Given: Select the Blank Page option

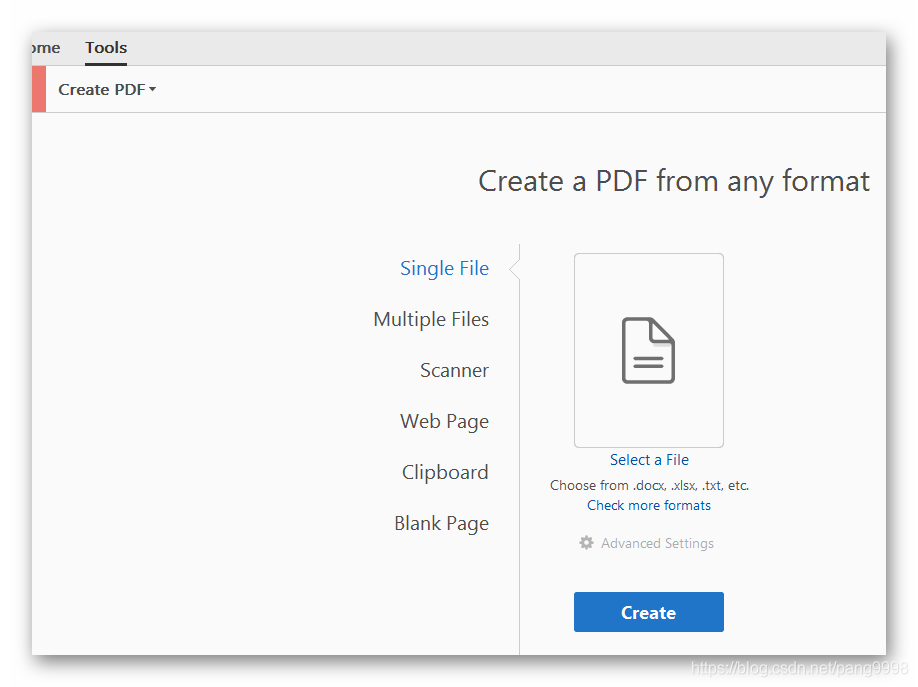Looking at the screenshot, I should pos(441,523).
